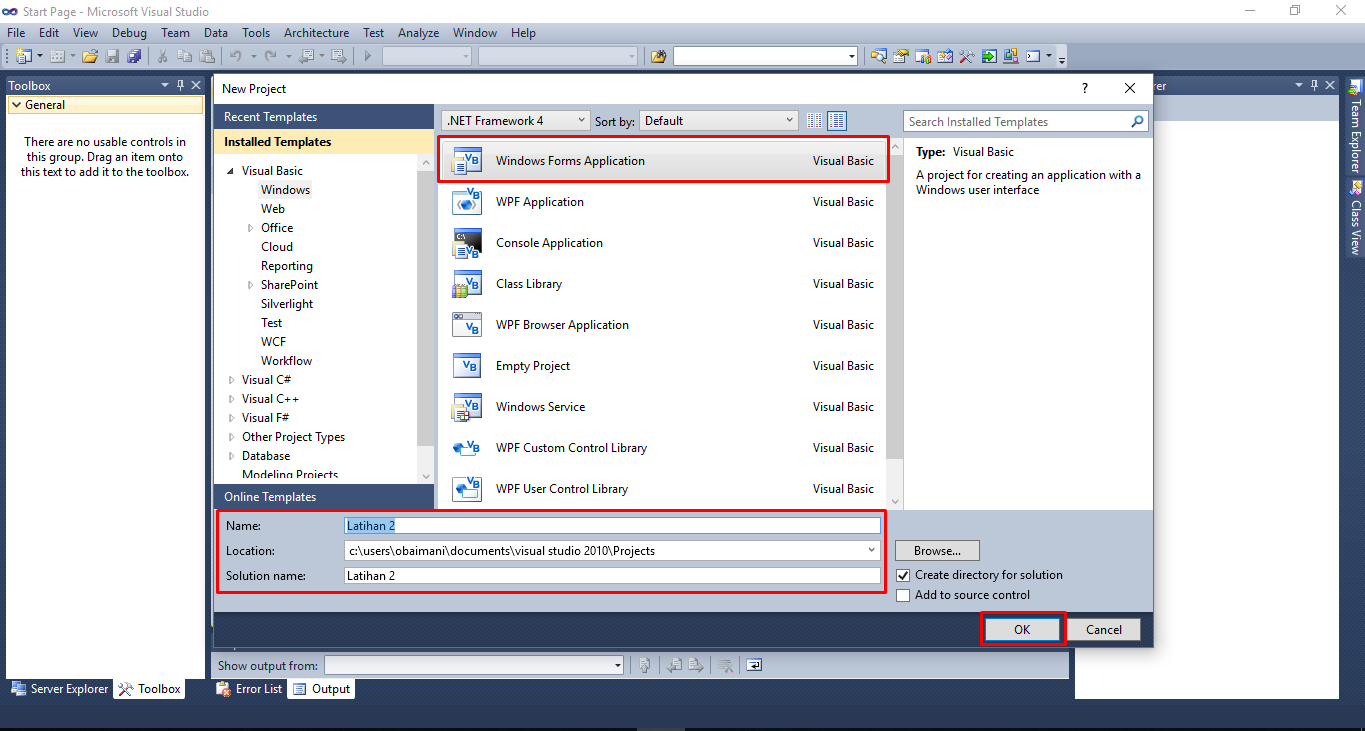This screenshot has height=731, width=1365.
Task: Click the Cut scissors toolbar icon
Action: (x=162, y=56)
